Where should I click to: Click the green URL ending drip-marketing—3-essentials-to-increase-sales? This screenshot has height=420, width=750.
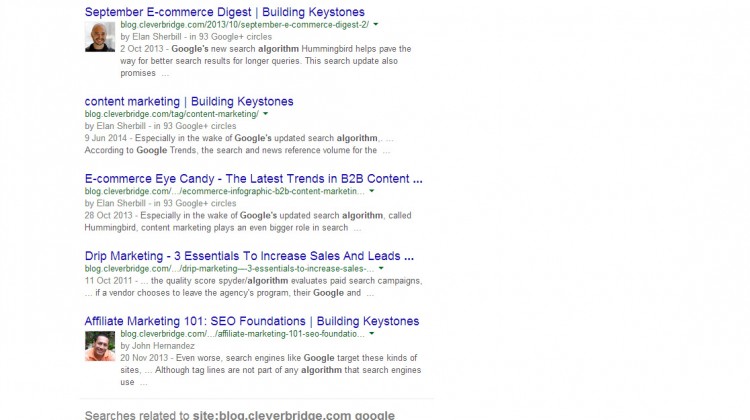click(x=229, y=268)
